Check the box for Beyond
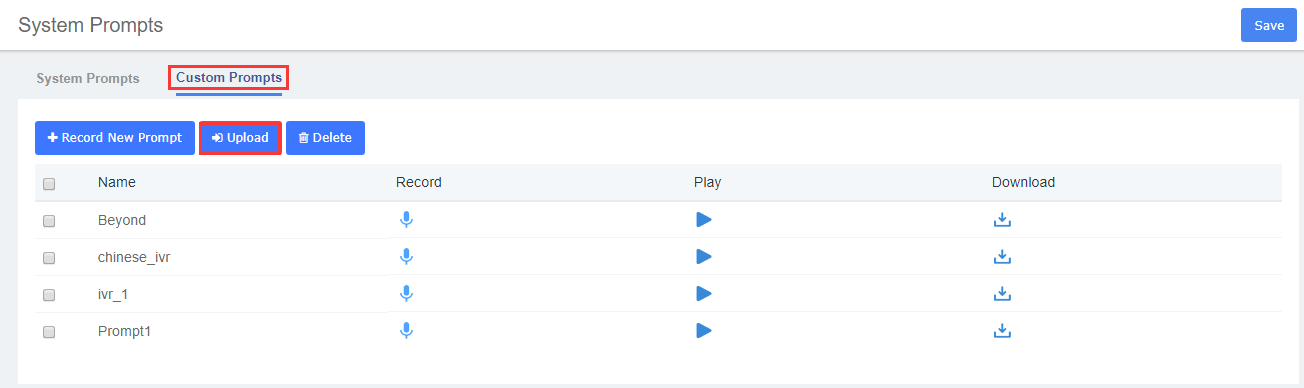Viewport: 1304px width, 388px height. tap(49, 221)
